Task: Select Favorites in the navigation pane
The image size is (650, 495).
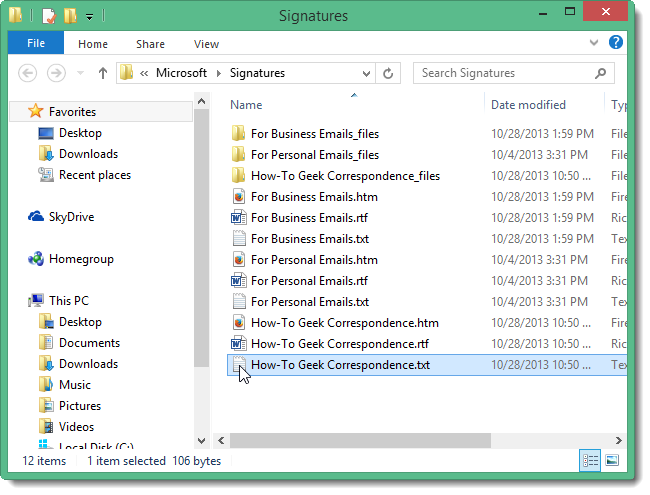Action: (72, 112)
